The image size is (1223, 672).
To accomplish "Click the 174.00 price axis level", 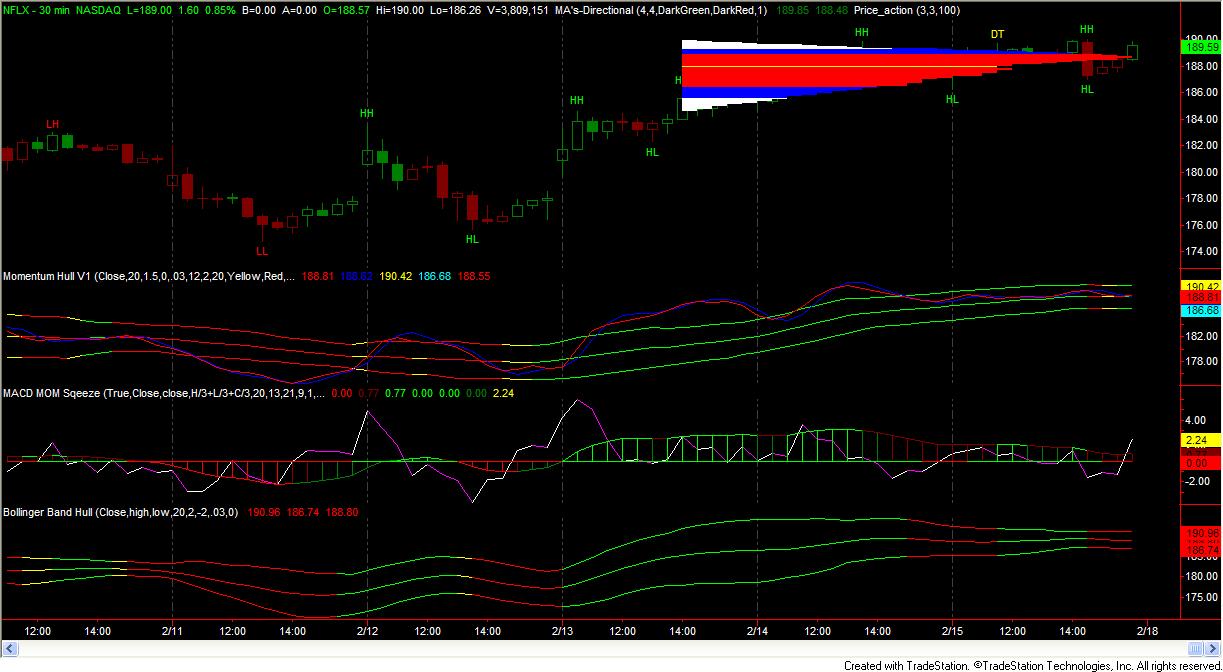I will click(x=1200, y=252).
